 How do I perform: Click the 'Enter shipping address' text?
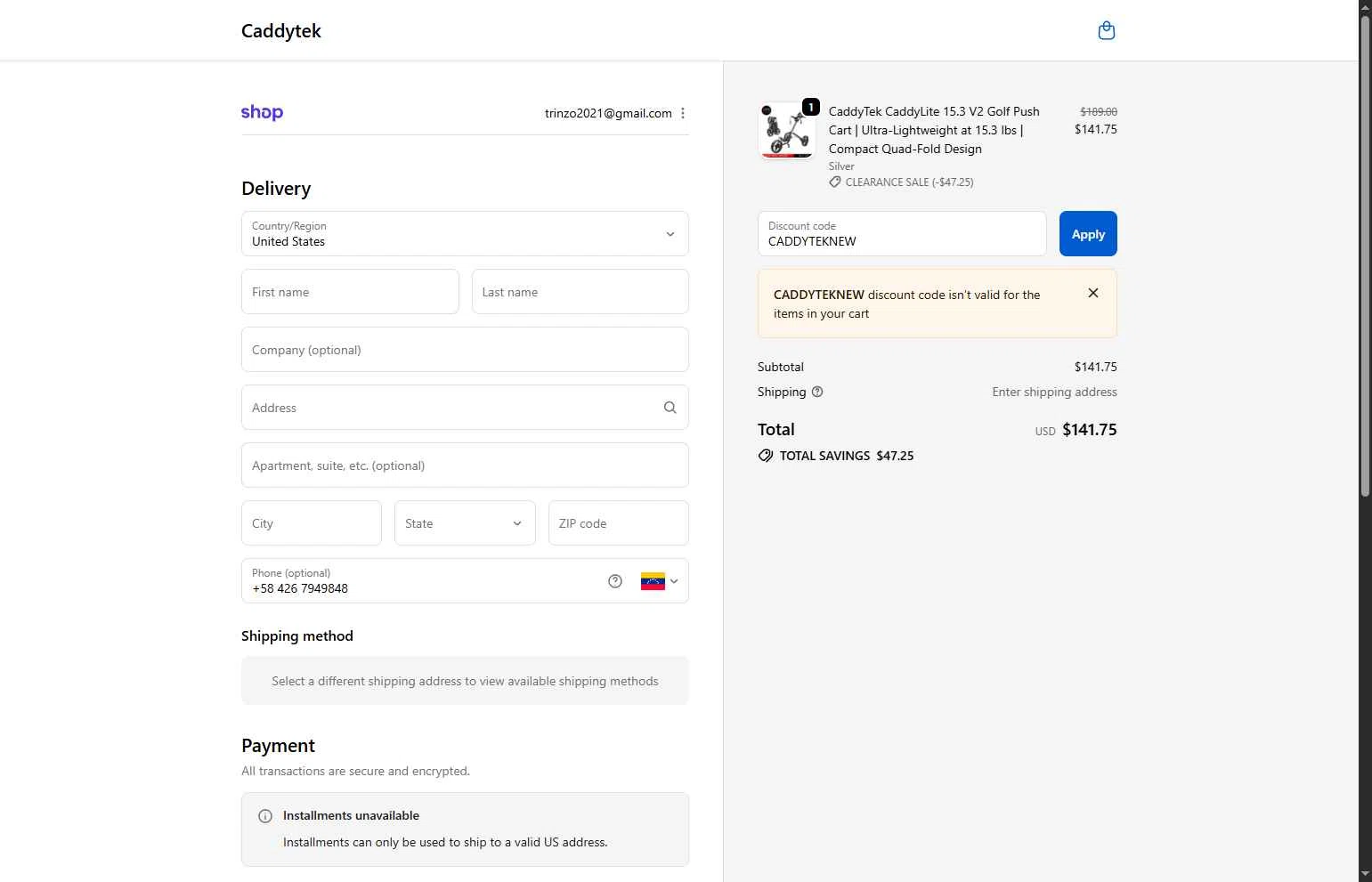point(1054,392)
